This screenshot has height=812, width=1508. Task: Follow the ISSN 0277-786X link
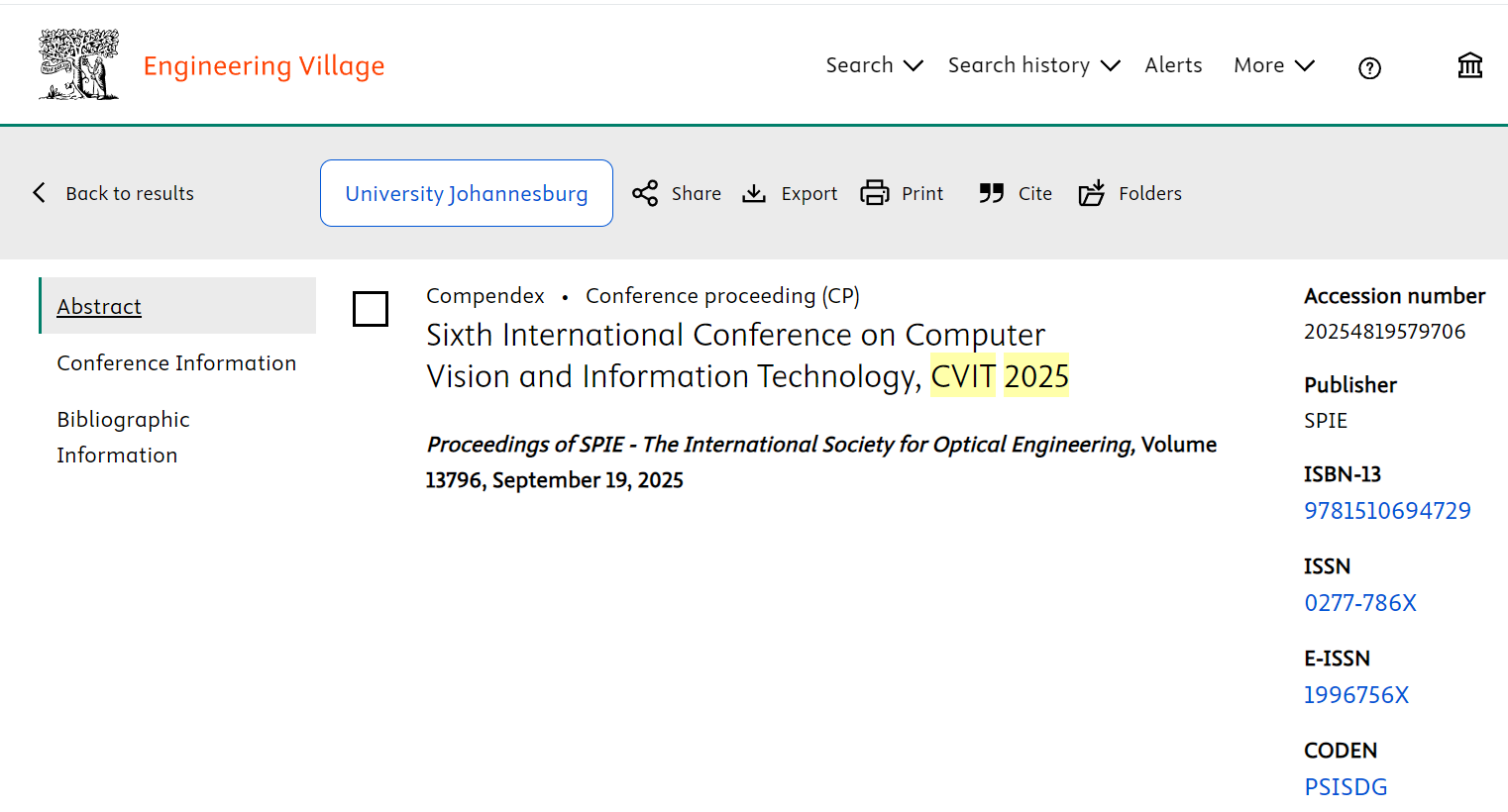1360,603
